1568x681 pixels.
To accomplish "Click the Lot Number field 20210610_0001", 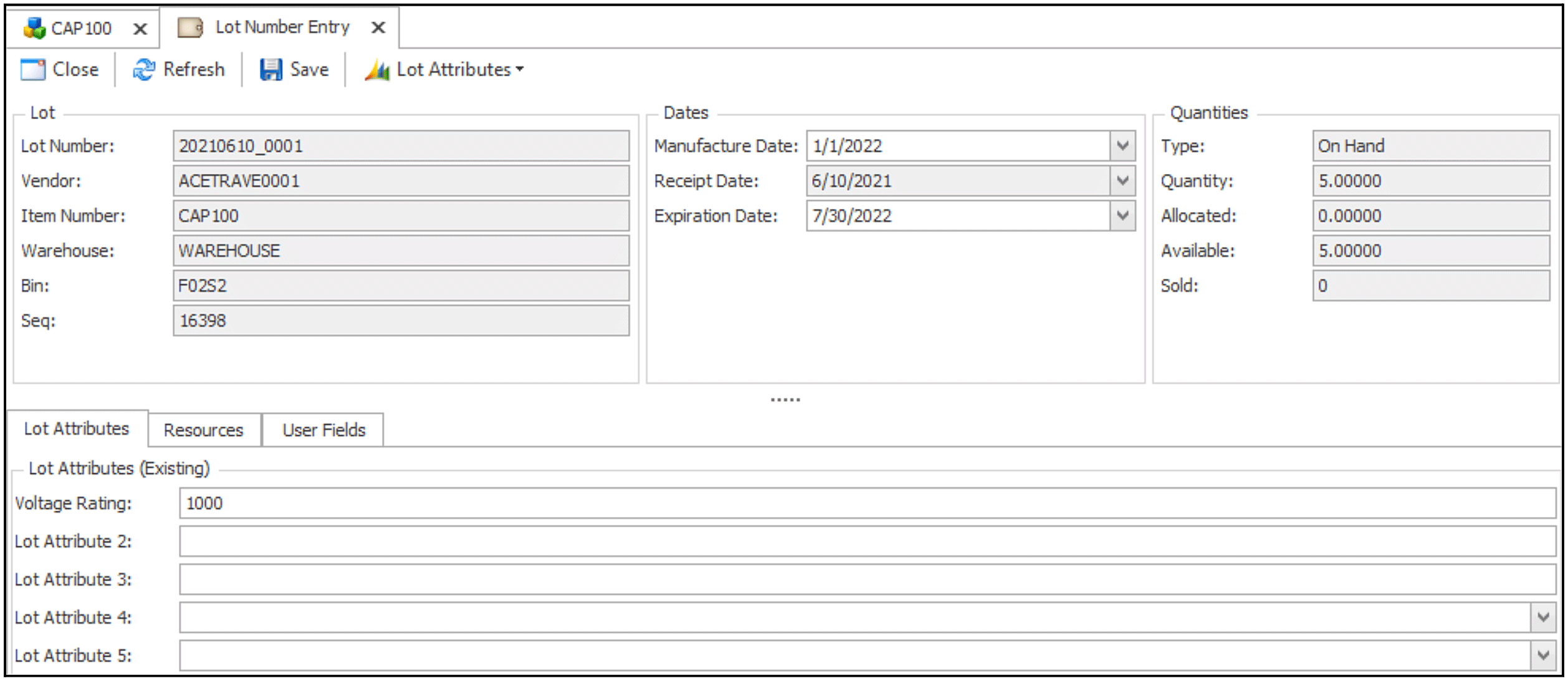I will pyautogui.click(x=401, y=146).
